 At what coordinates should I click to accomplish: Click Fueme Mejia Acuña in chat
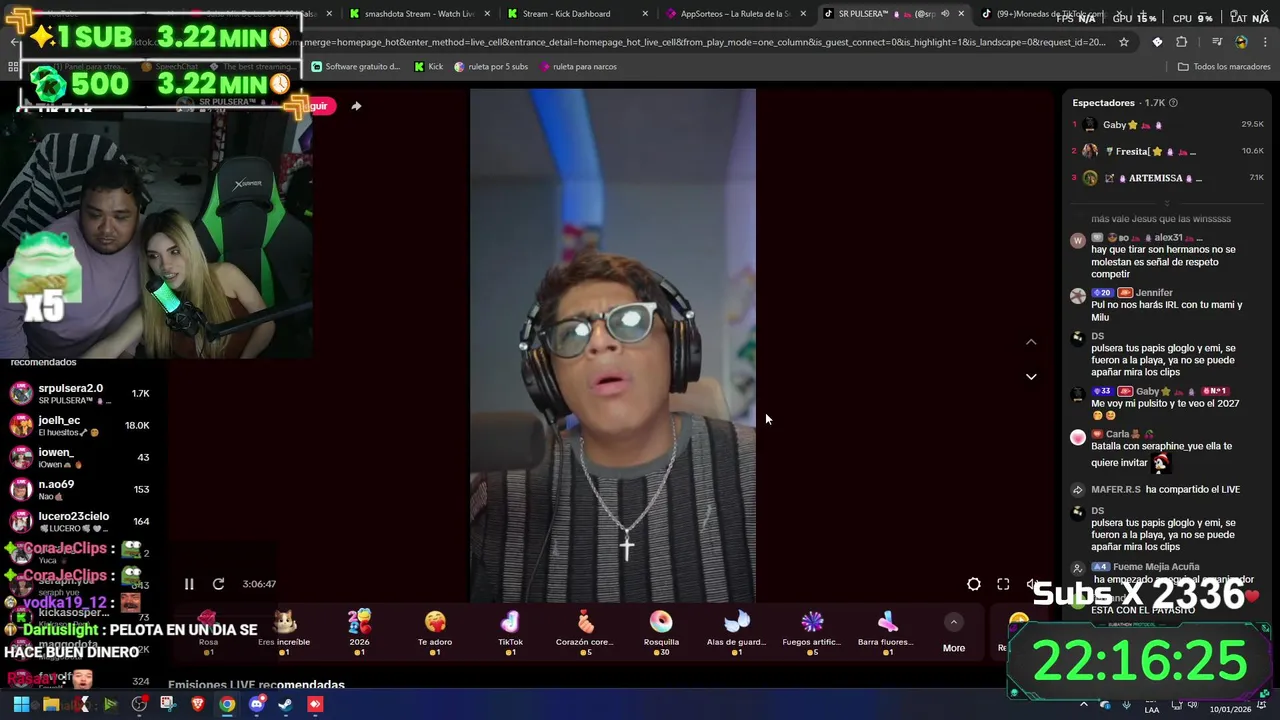(1155, 567)
